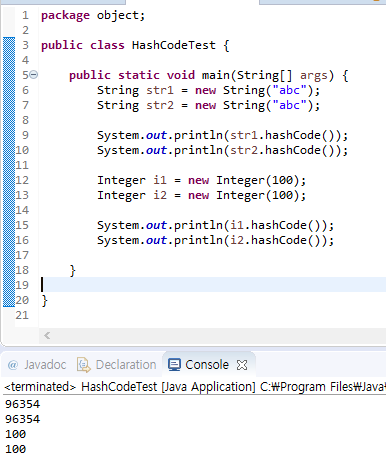The image size is (386, 454).
Task: Close the Console view with X icon
Action: pos(242,365)
